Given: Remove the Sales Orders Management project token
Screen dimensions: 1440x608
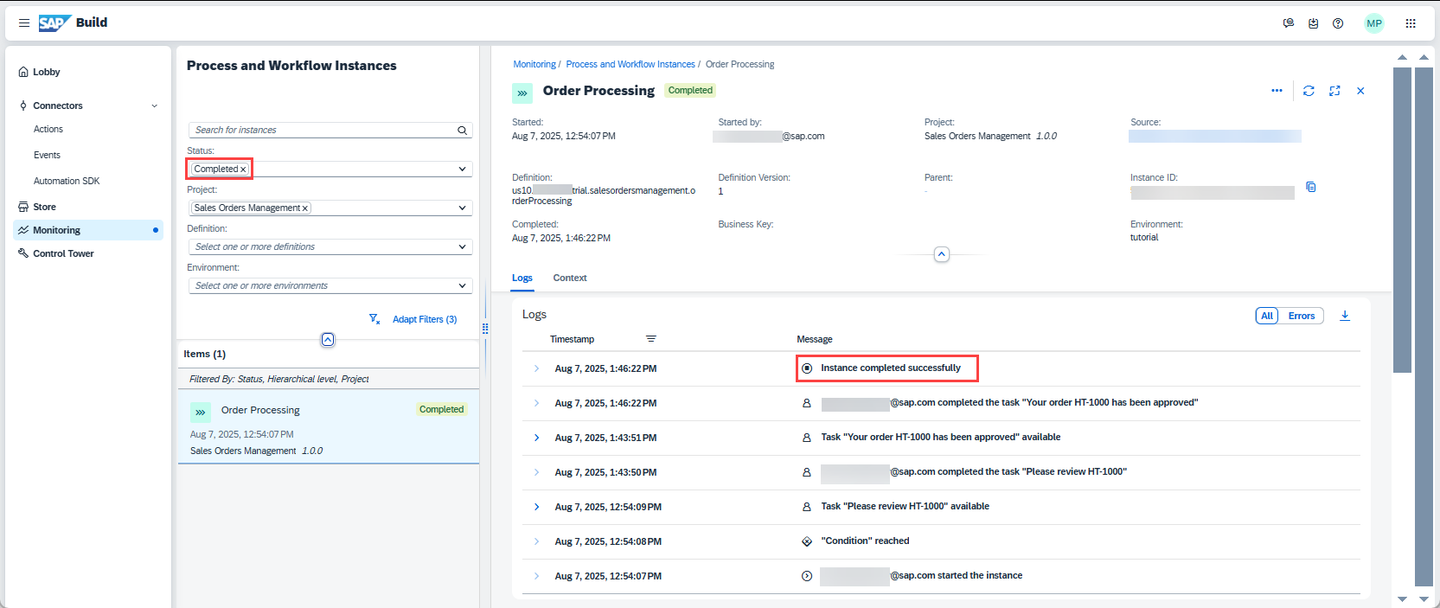Looking at the screenshot, I should 305,208.
